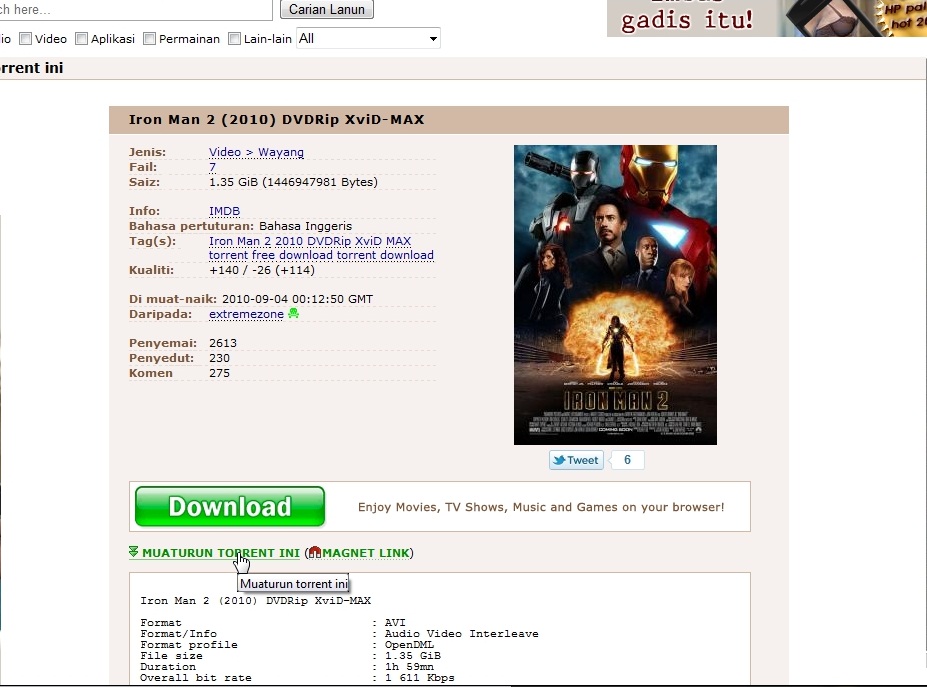This screenshot has width=927, height=687.
Task: Click into the search here input field
Action: [135, 9]
